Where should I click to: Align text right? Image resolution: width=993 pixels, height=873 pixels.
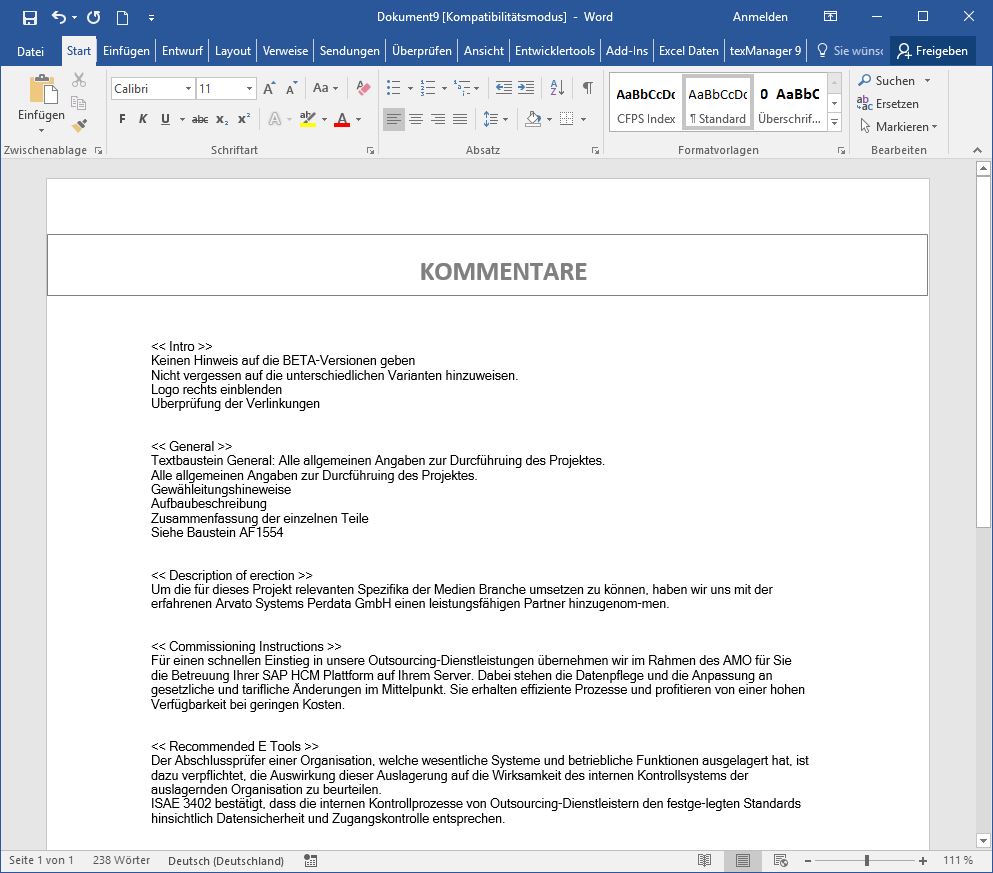438,119
